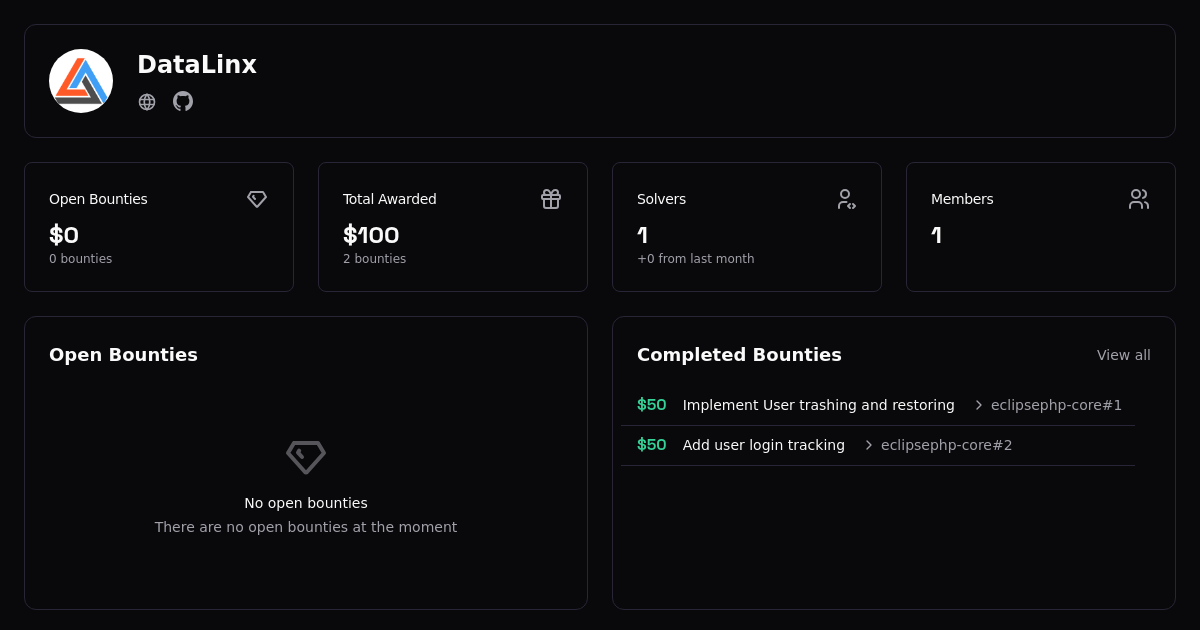
Task: Open Add user login tracking bounty
Action: (763, 445)
